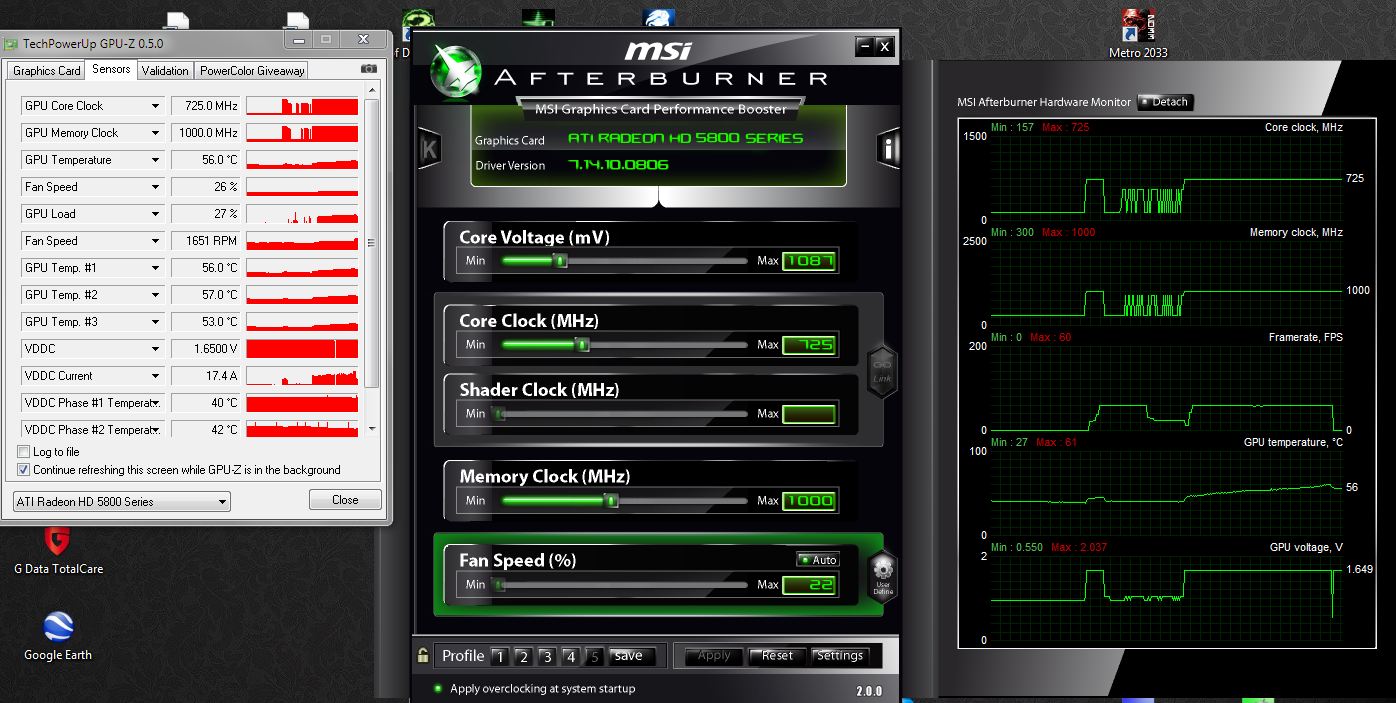Click the MSI Afterburner star logo
The height and width of the screenshot is (703, 1396).
(x=458, y=71)
